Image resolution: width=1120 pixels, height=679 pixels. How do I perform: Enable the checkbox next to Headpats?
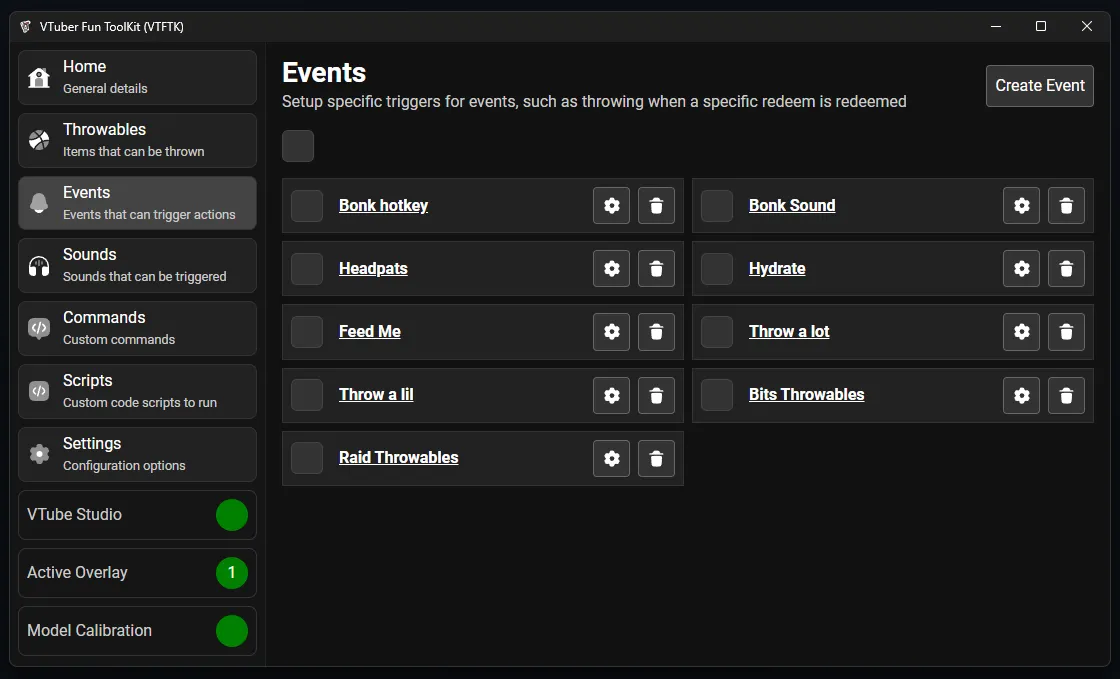[306, 268]
